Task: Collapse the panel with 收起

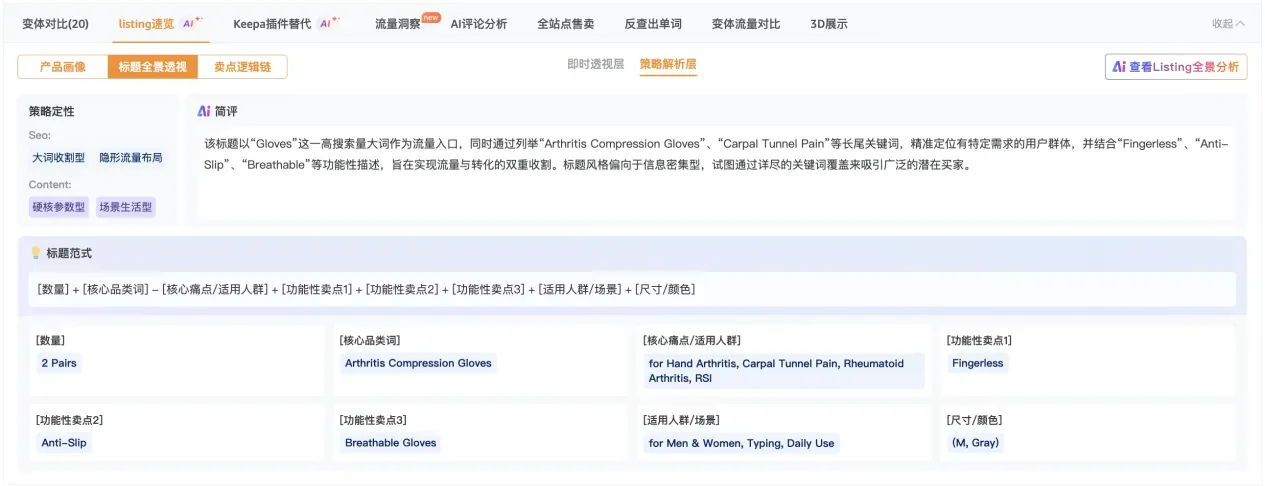Action: coord(1228,24)
